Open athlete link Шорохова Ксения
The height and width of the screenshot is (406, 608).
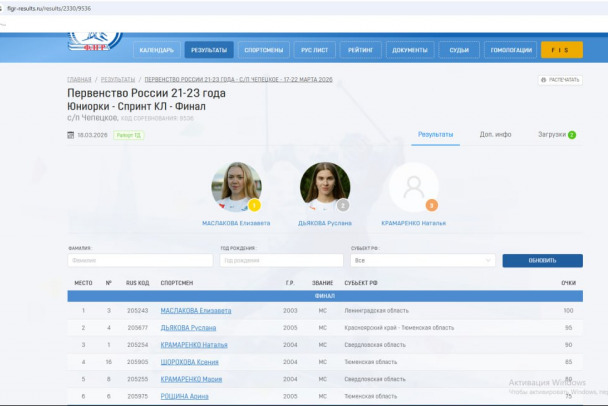coord(189,362)
